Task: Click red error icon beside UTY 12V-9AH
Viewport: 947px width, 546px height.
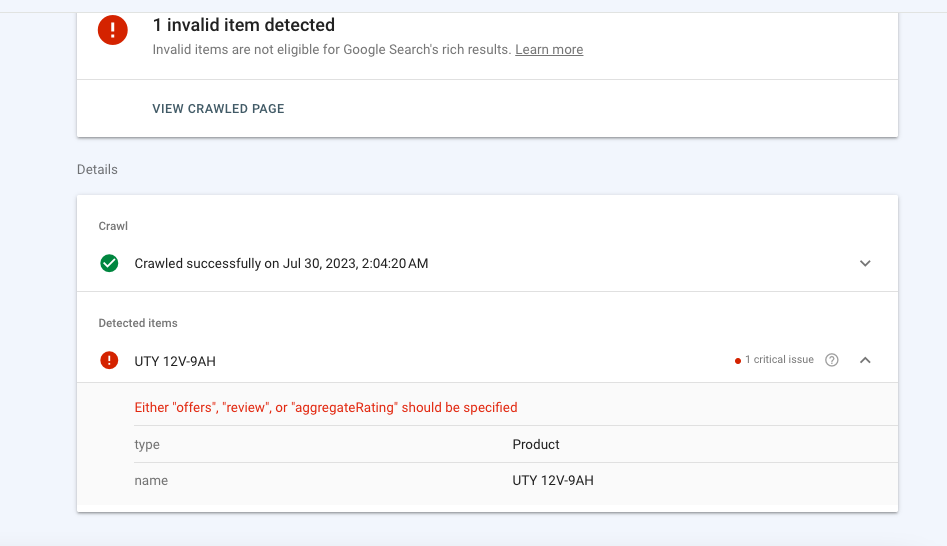Action: coord(109,360)
